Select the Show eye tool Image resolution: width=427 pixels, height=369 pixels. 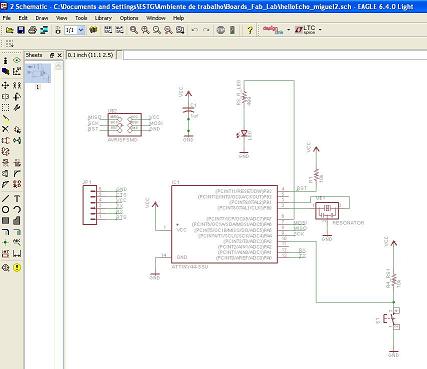point(17,61)
